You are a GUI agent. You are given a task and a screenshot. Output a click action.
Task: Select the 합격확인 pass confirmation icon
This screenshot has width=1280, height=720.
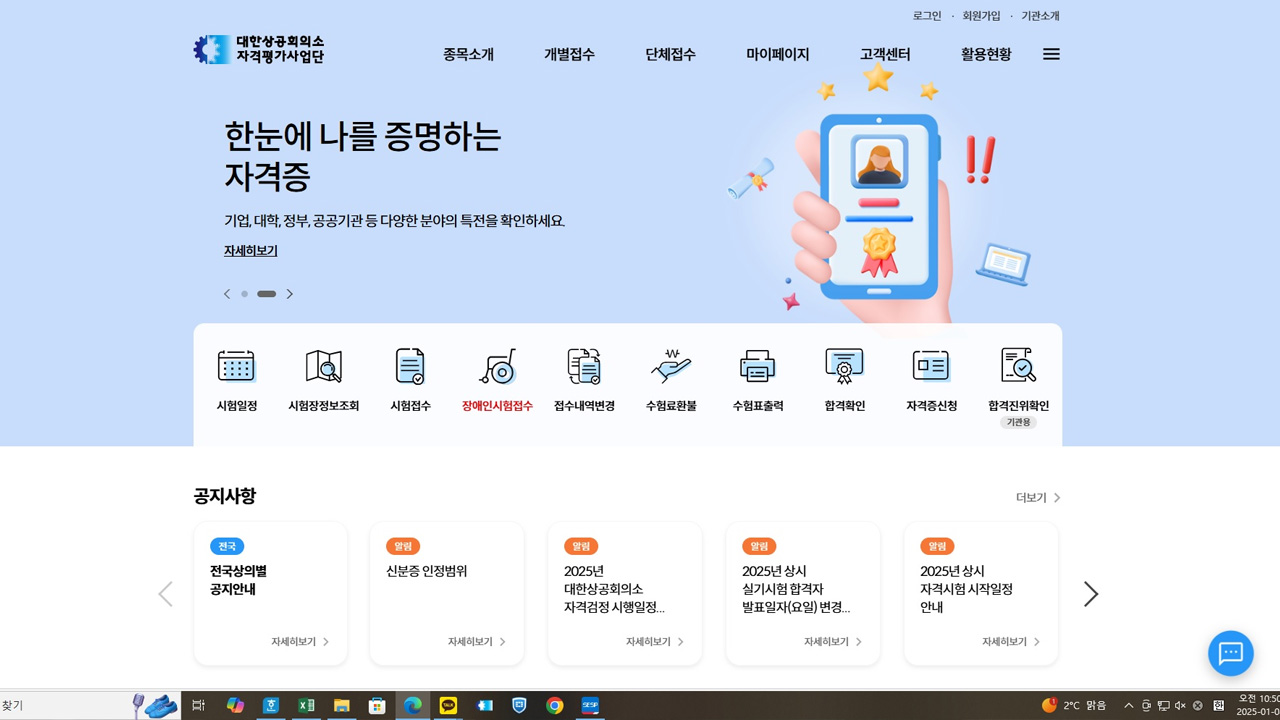pyautogui.click(x=844, y=380)
